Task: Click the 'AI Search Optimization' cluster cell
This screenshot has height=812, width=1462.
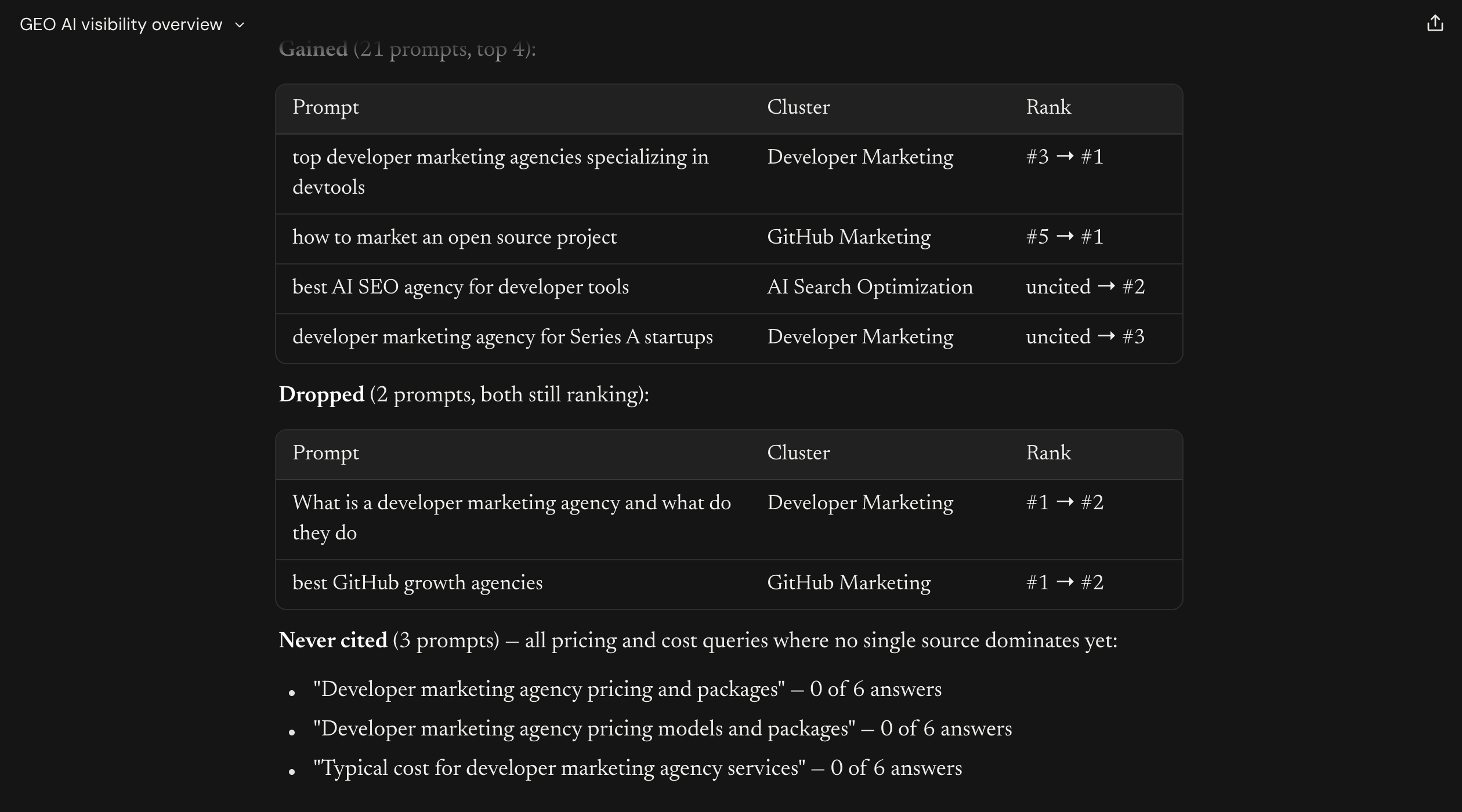Action: point(870,287)
